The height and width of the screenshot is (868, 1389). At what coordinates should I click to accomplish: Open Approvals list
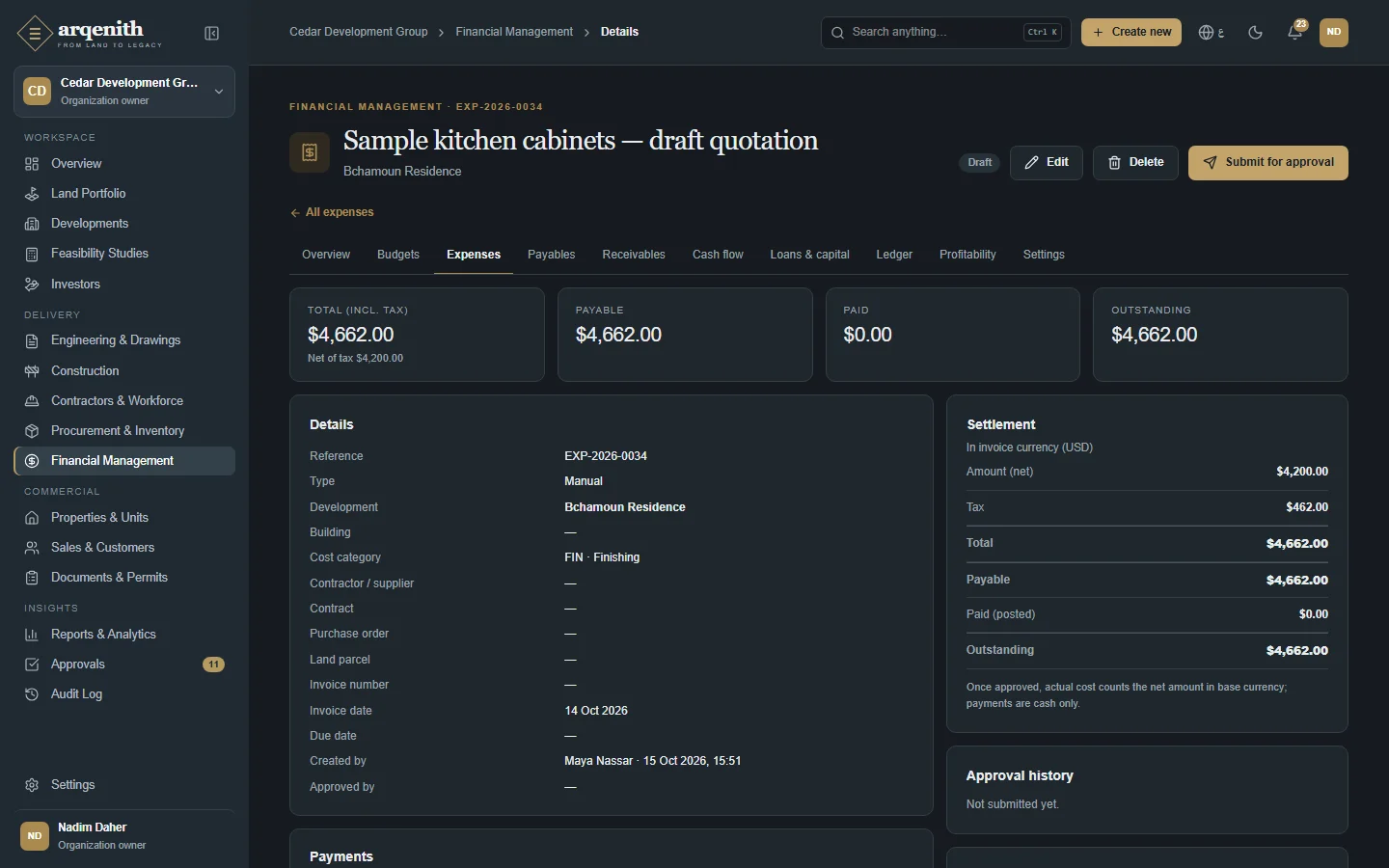click(x=124, y=665)
